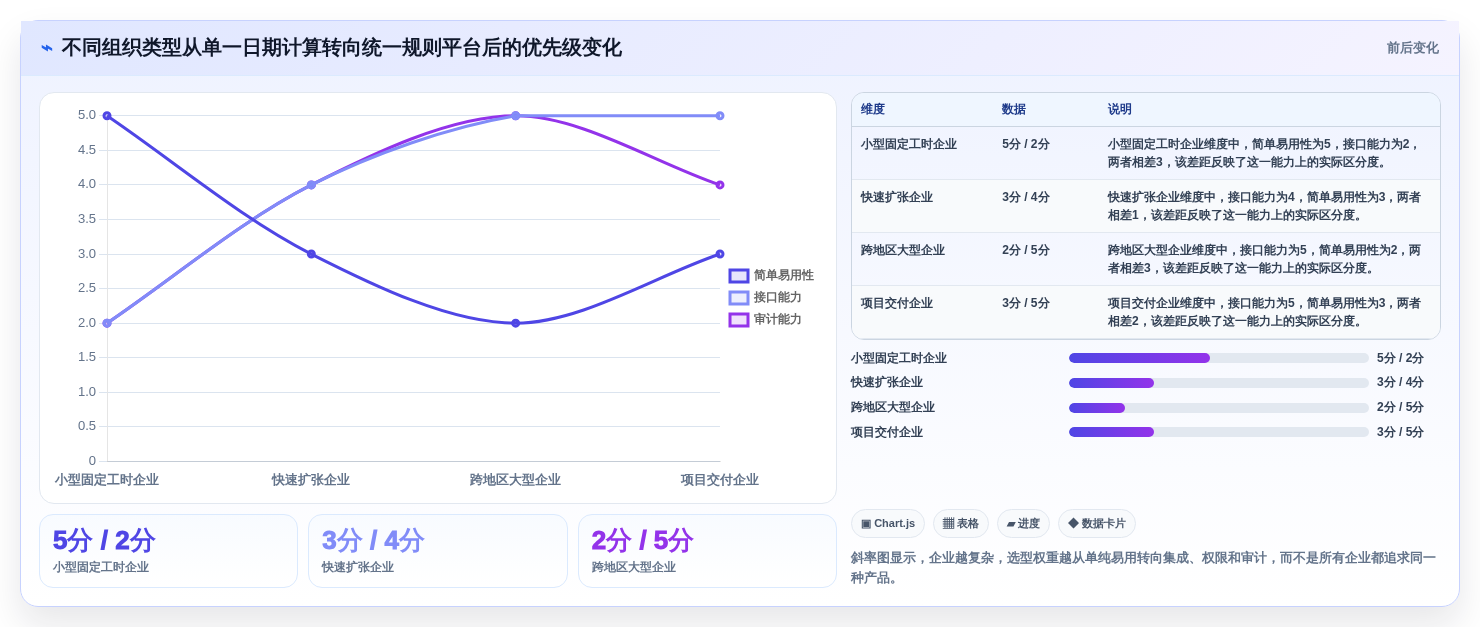Click the 斜率图显示 summary paragraph
The width and height of the screenshot is (1480, 627).
click(1144, 568)
